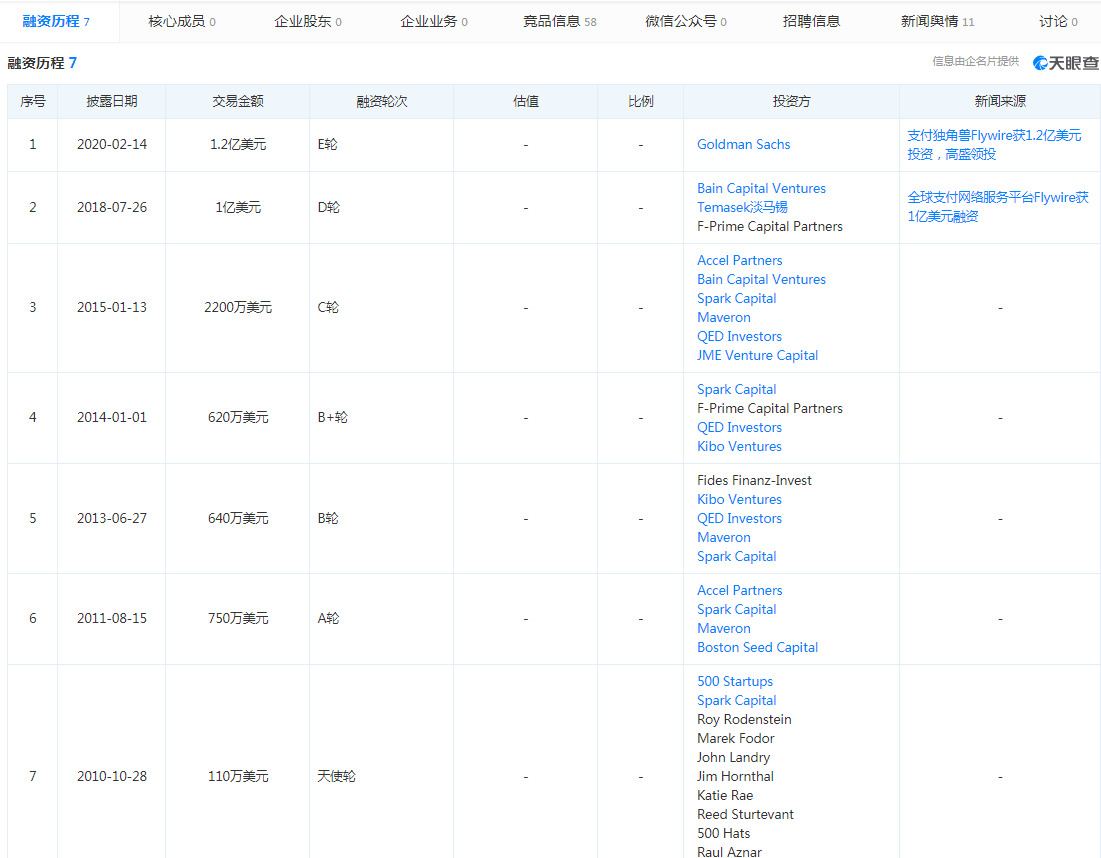This screenshot has width=1101, height=858.
Task: Open news link about Flywire 1.2亿美元 investment
Action: (994, 145)
